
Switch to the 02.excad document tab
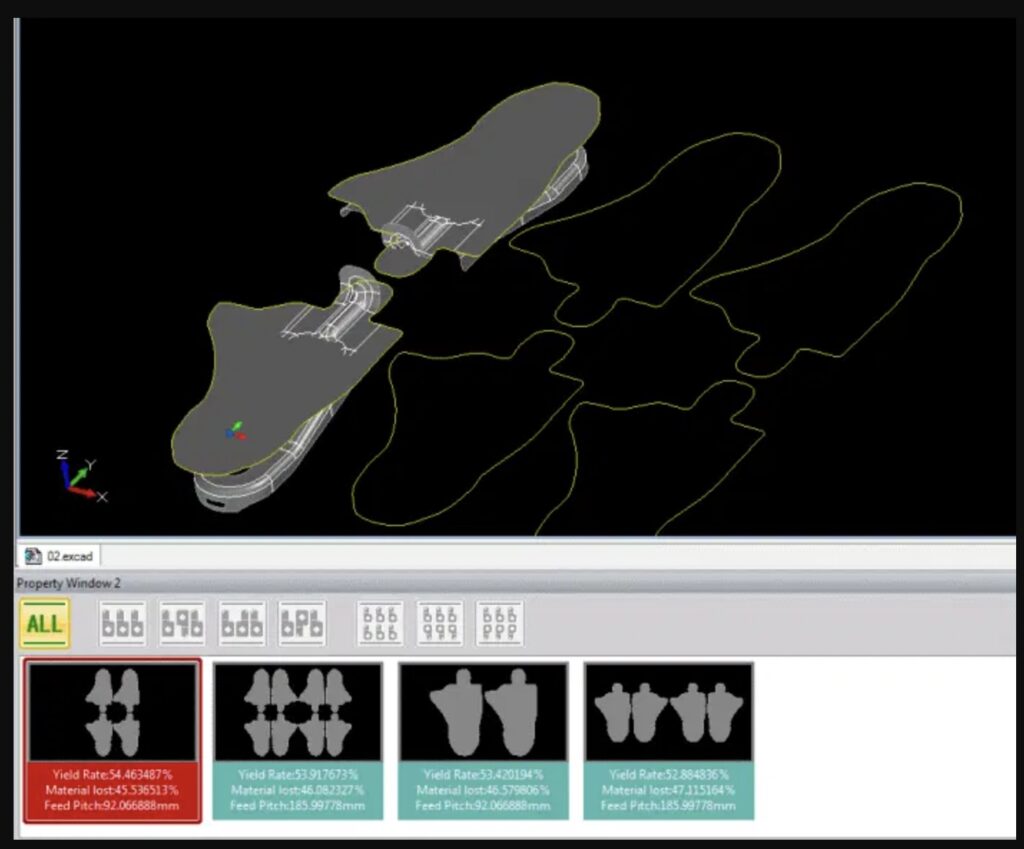click(x=60, y=555)
